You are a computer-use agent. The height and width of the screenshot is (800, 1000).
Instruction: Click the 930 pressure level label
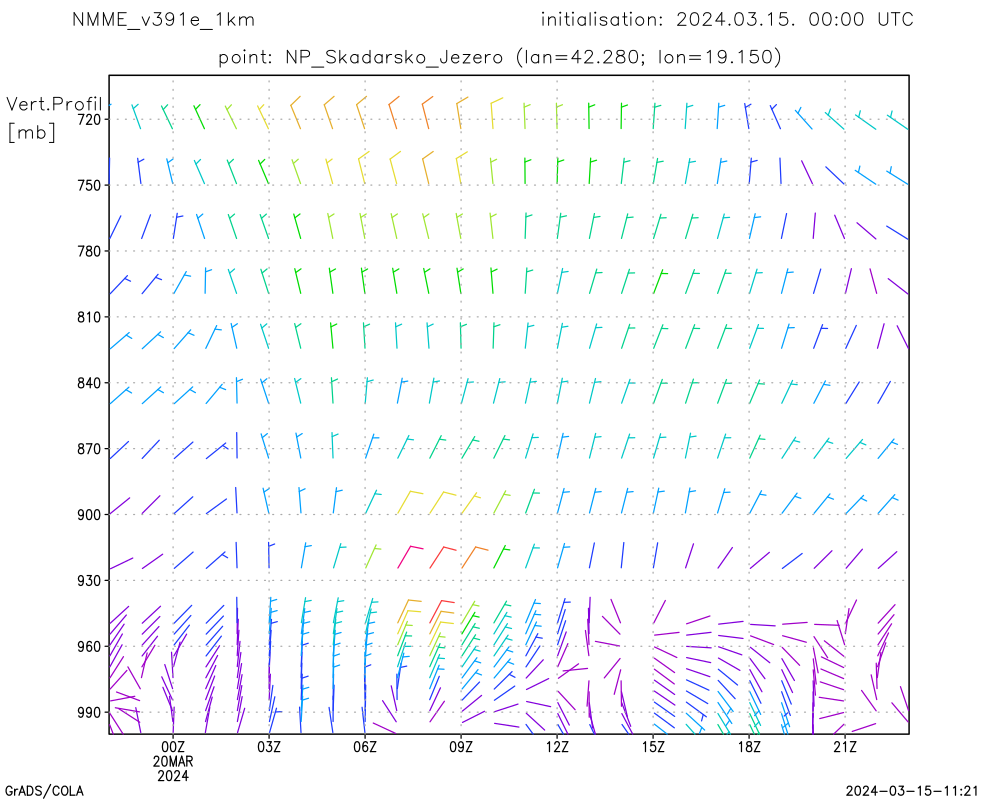(89, 581)
